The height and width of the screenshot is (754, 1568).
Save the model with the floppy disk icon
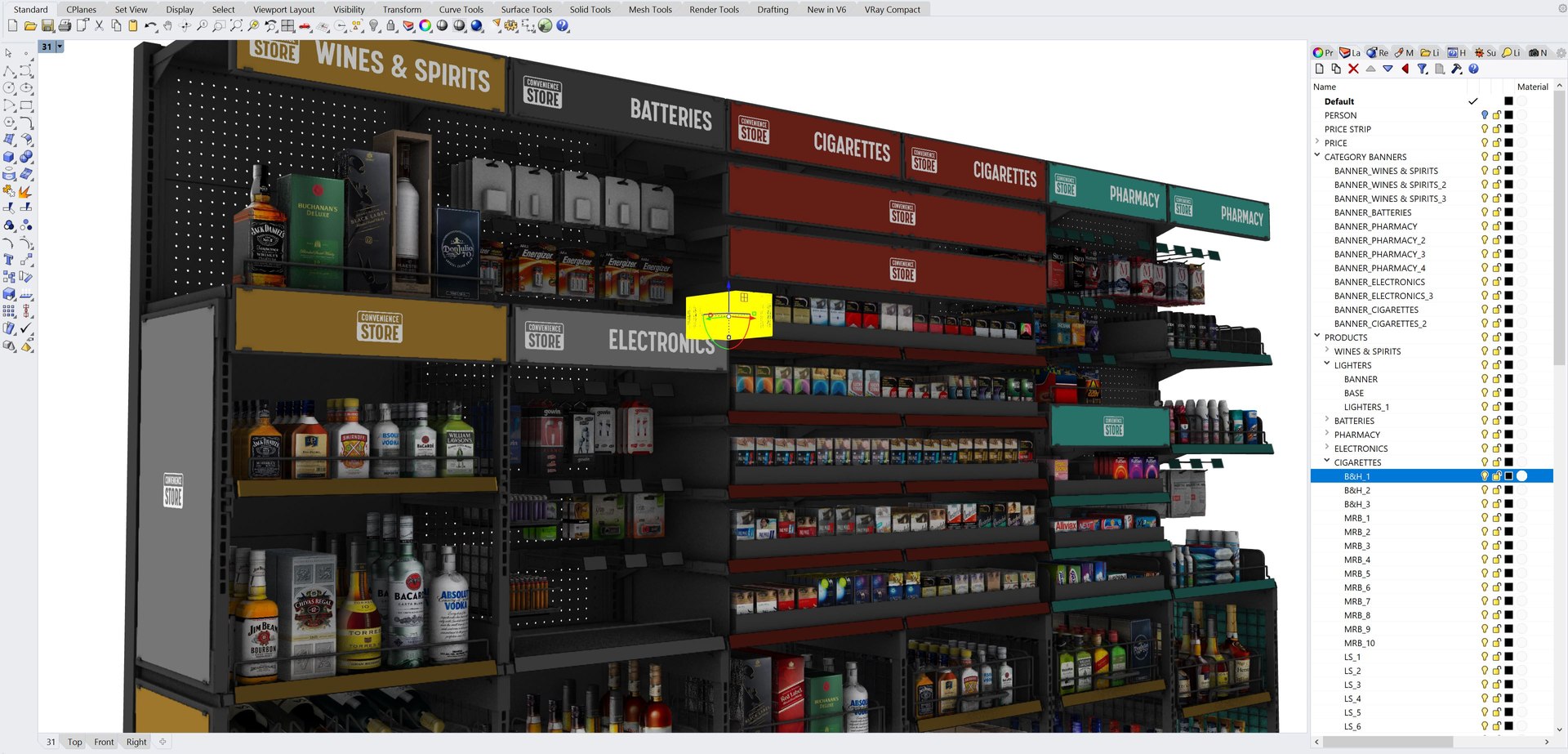pos(47,26)
